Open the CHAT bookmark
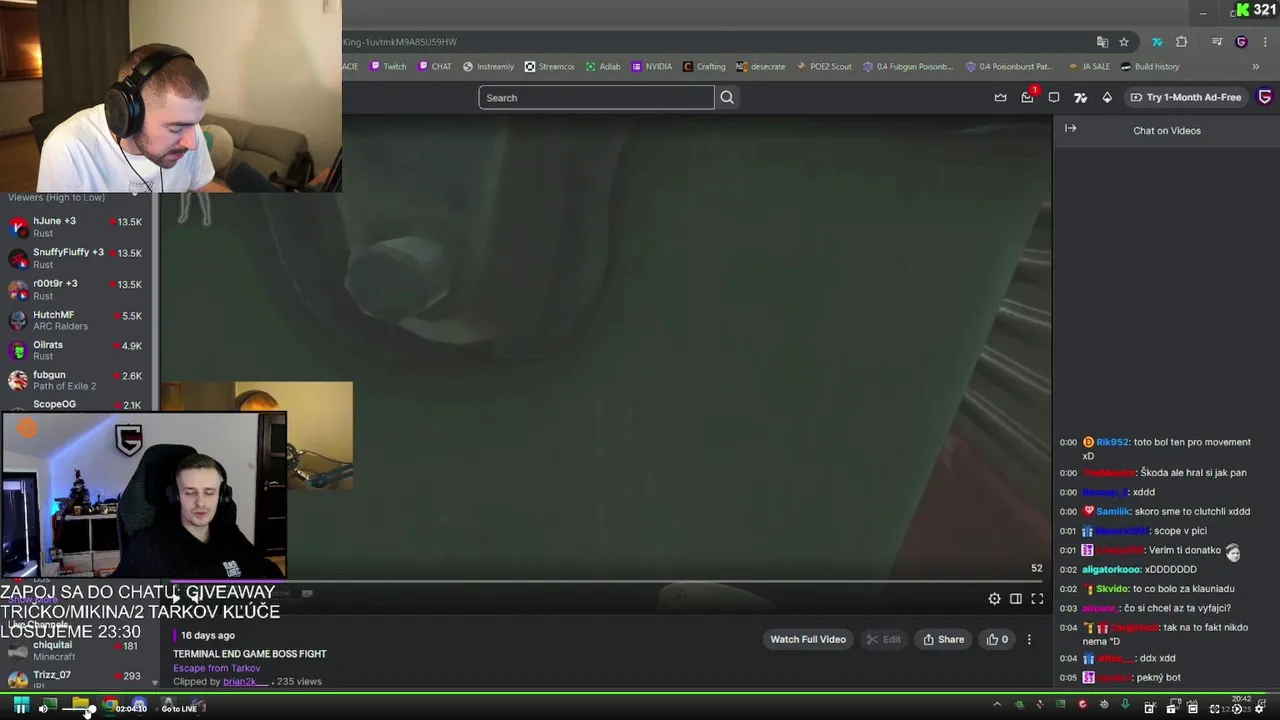 (435, 67)
